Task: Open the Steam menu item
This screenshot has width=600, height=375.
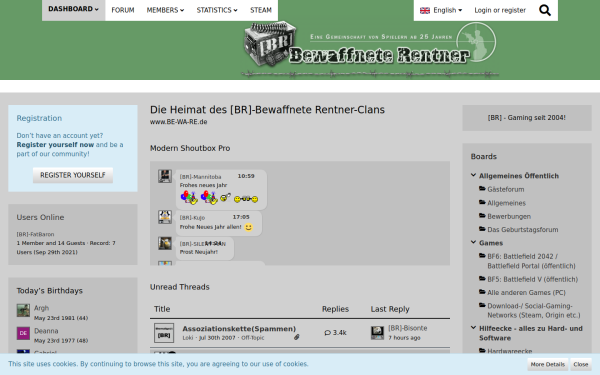Action: click(261, 10)
